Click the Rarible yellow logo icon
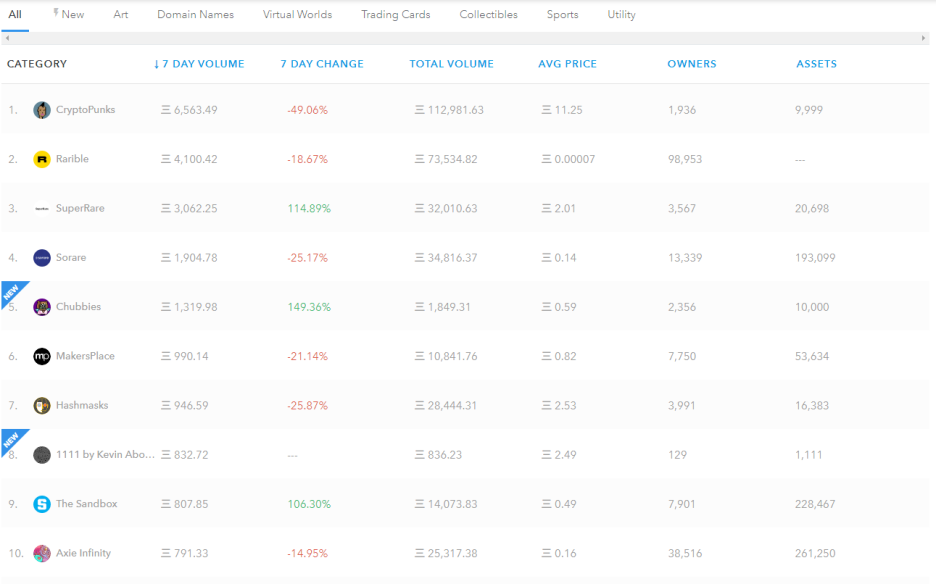936x584 pixels. click(42, 159)
